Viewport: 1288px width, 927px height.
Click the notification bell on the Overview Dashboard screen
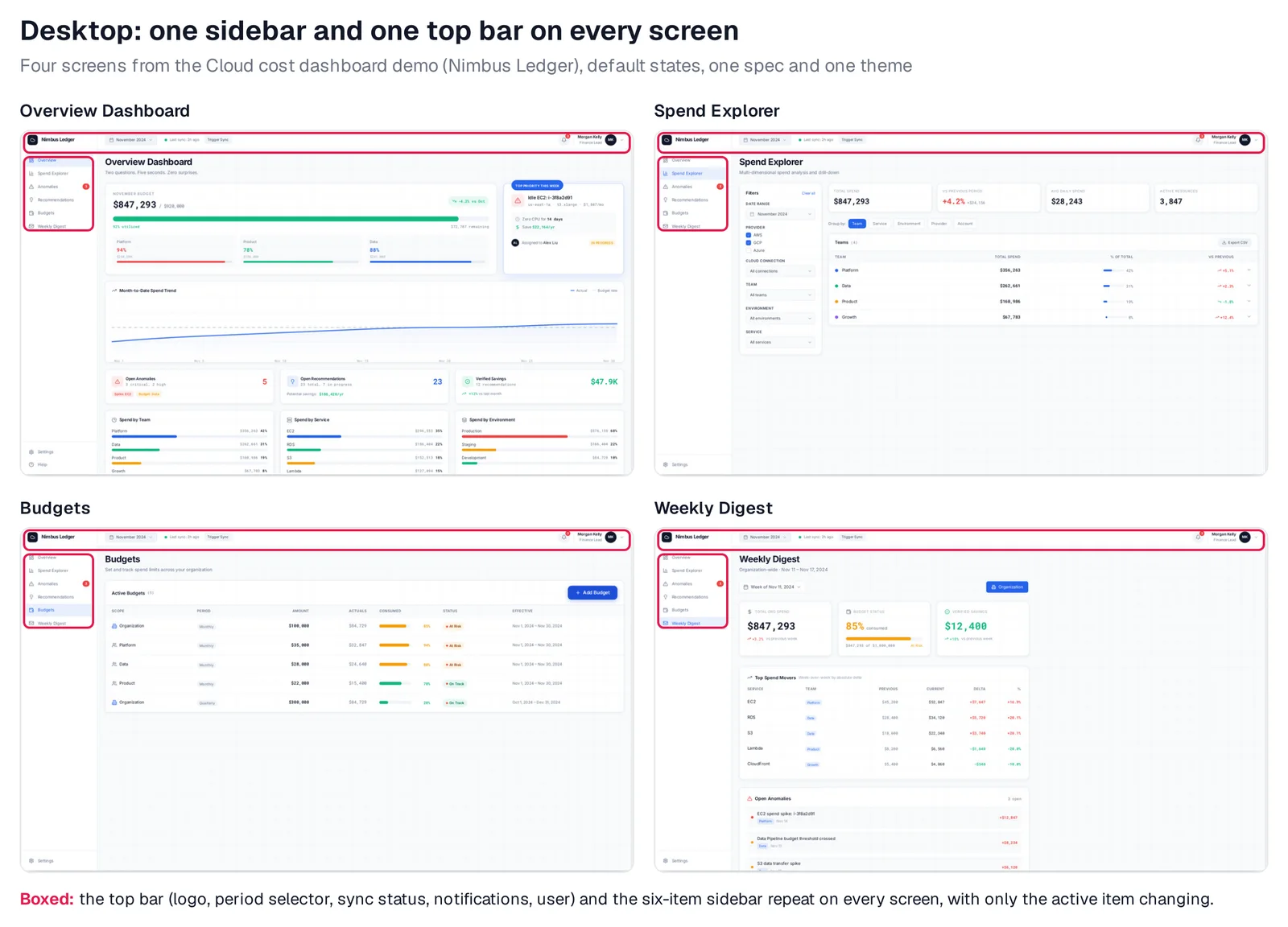[564, 140]
